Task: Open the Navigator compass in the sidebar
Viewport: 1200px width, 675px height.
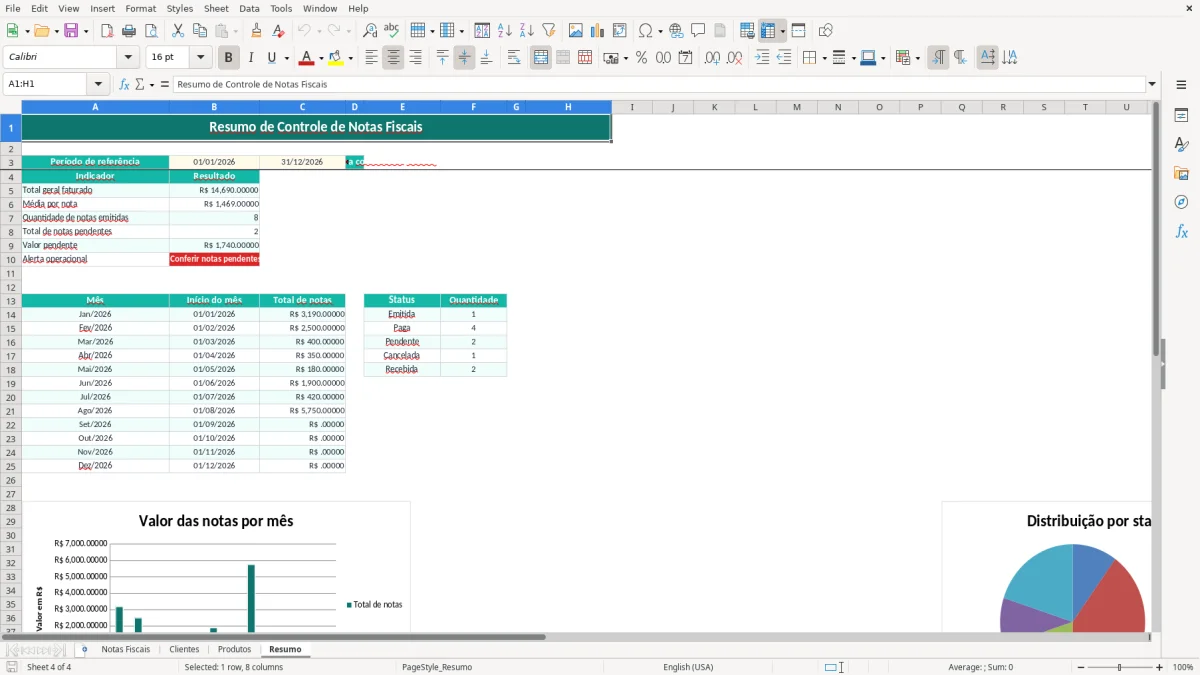Action: 1181,202
